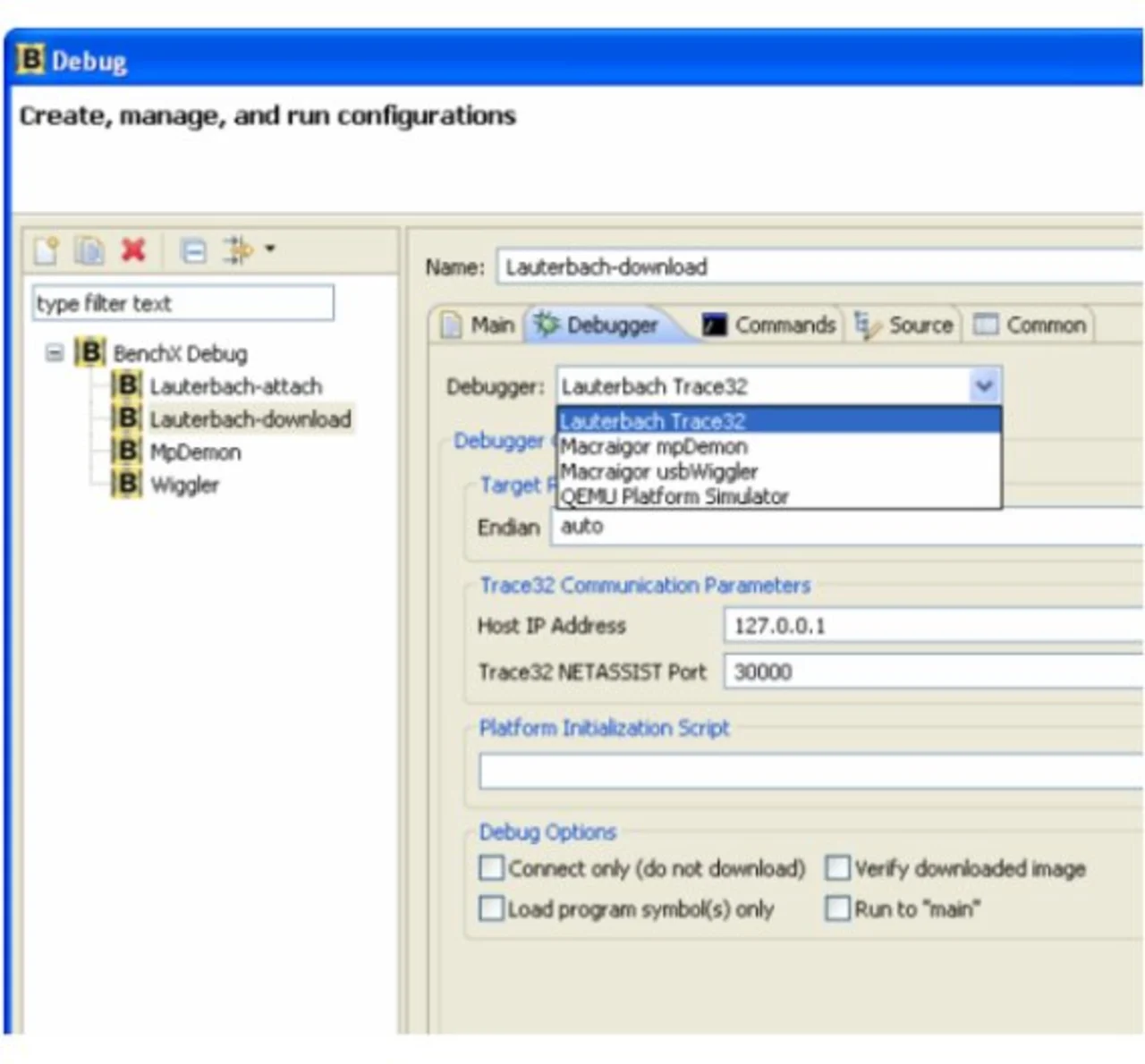Image resolution: width=1145 pixels, height=1064 pixels.
Task: Toggle Load program symbol(s) only
Action: (x=492, y=909)
